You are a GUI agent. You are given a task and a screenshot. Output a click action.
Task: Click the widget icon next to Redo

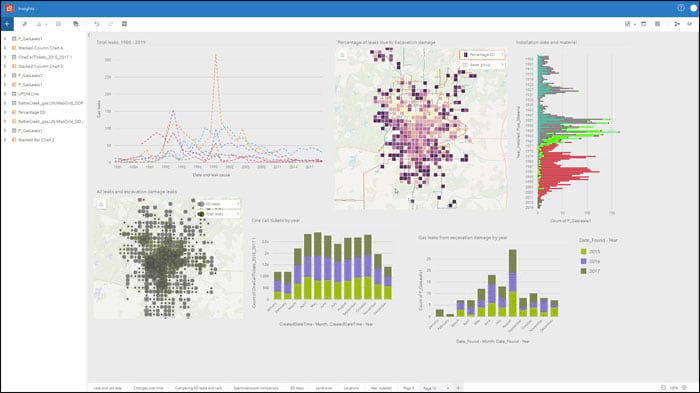tap(125, 24)
